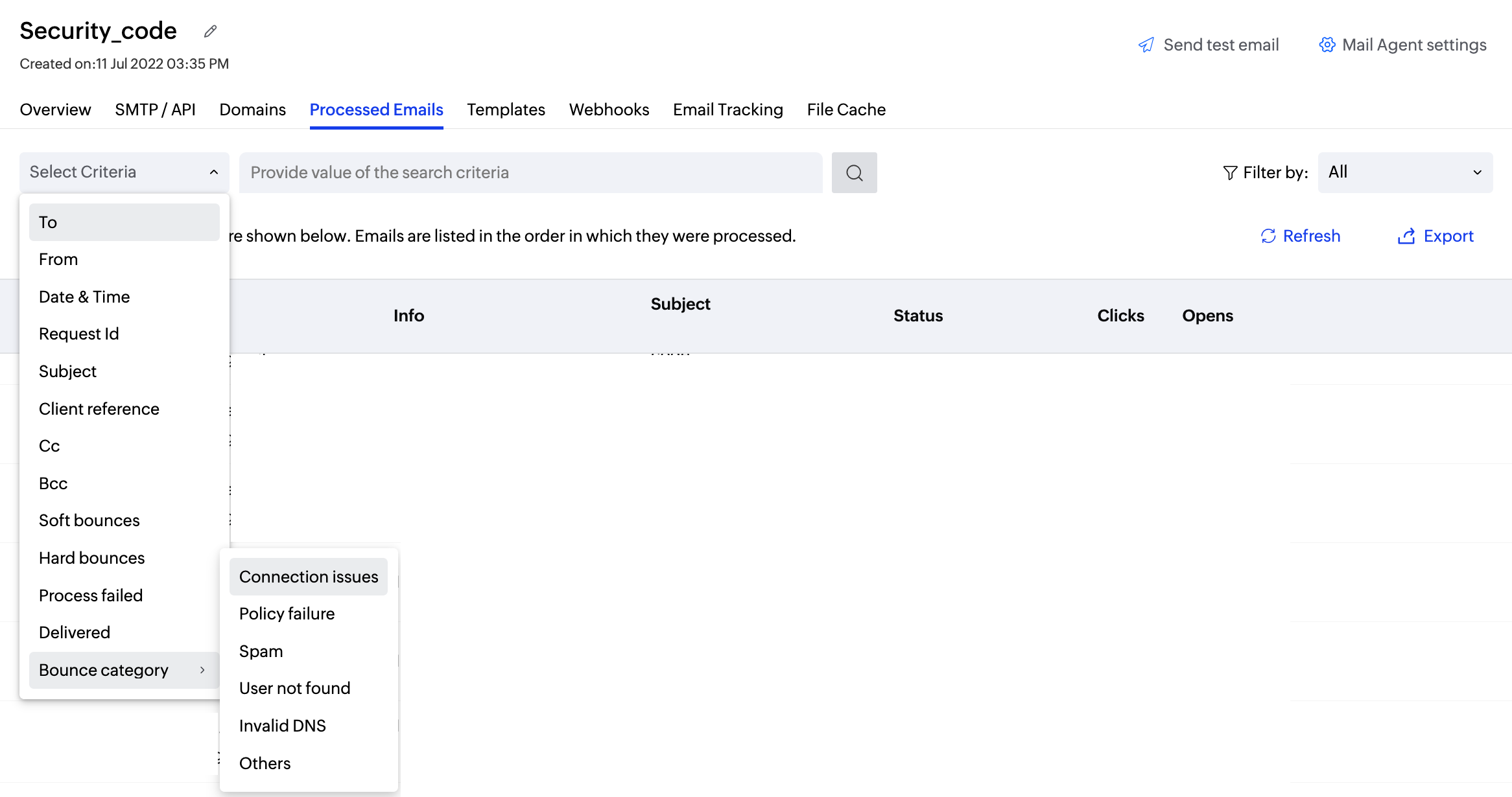Click the Export link
This screenshot has width=1512, height=797.
[x=1448, y=236]
